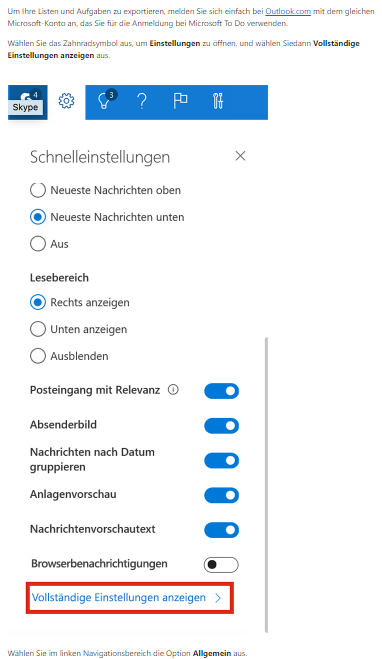
Task: Click the tools diagnostics icon
Action: click(x=218, y=101)
